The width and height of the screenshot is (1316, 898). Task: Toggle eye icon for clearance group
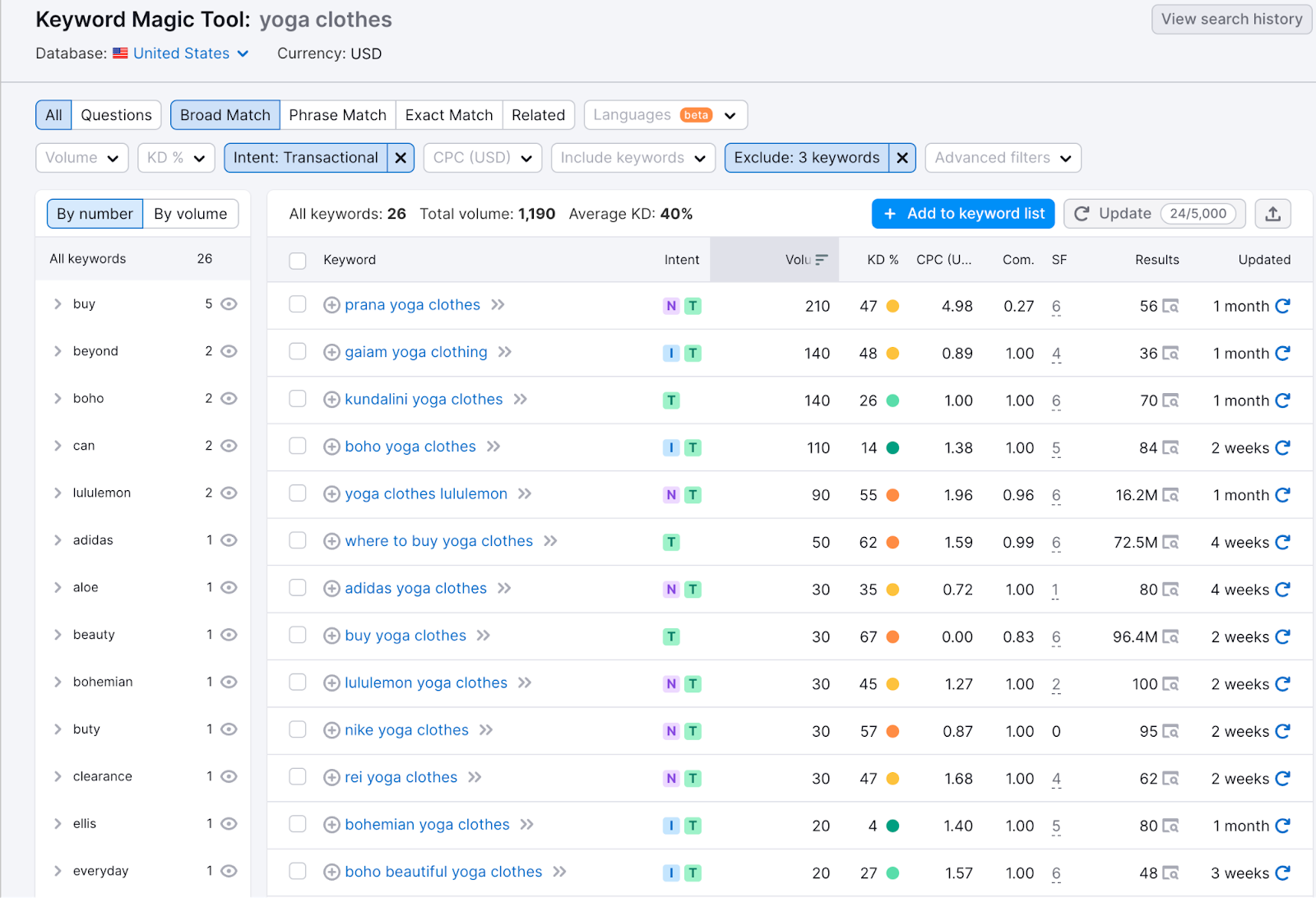229,777
